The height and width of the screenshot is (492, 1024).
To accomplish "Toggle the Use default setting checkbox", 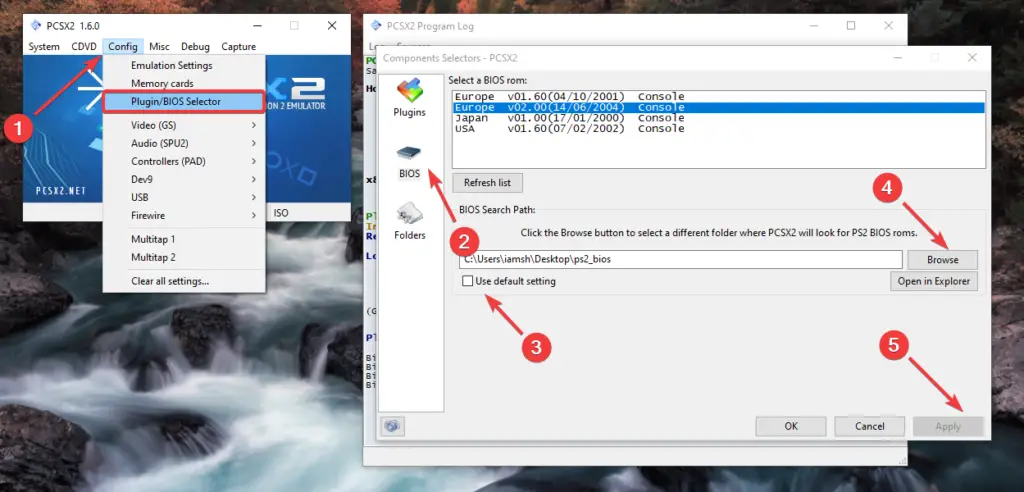I will pyautogui.click(x=468, y=281).
